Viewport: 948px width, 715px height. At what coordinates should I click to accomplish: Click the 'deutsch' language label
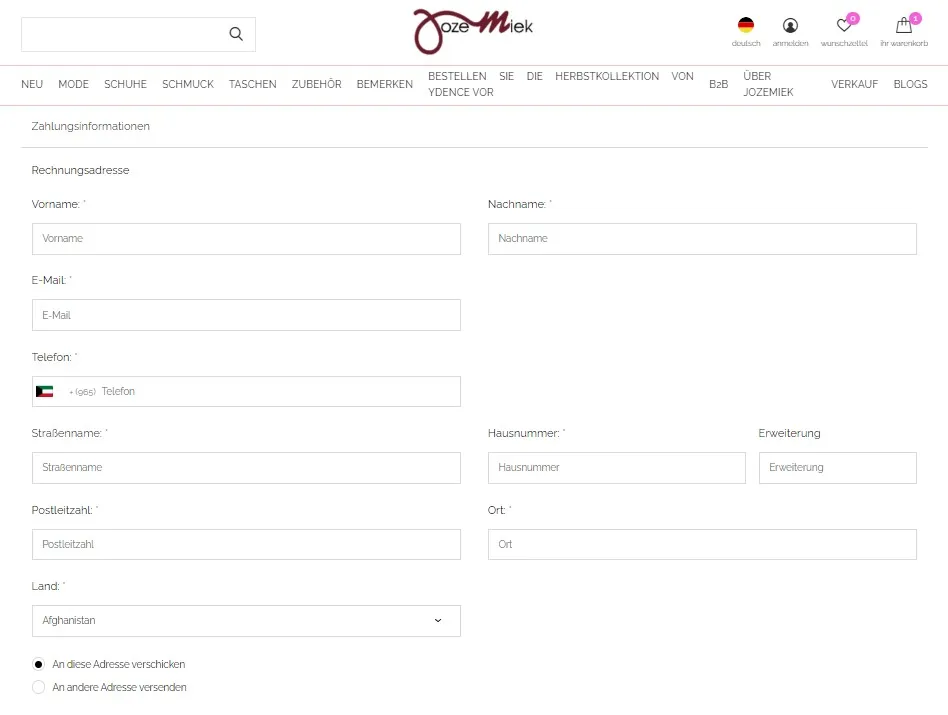(x=745, y=44)
